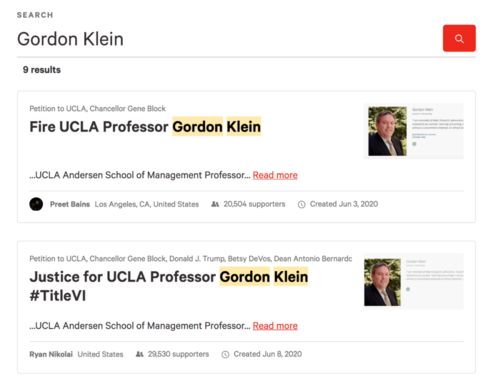
Task: Open the Justice for UCLA Professor Gordon Klein petition
Action: pos(169,286)
